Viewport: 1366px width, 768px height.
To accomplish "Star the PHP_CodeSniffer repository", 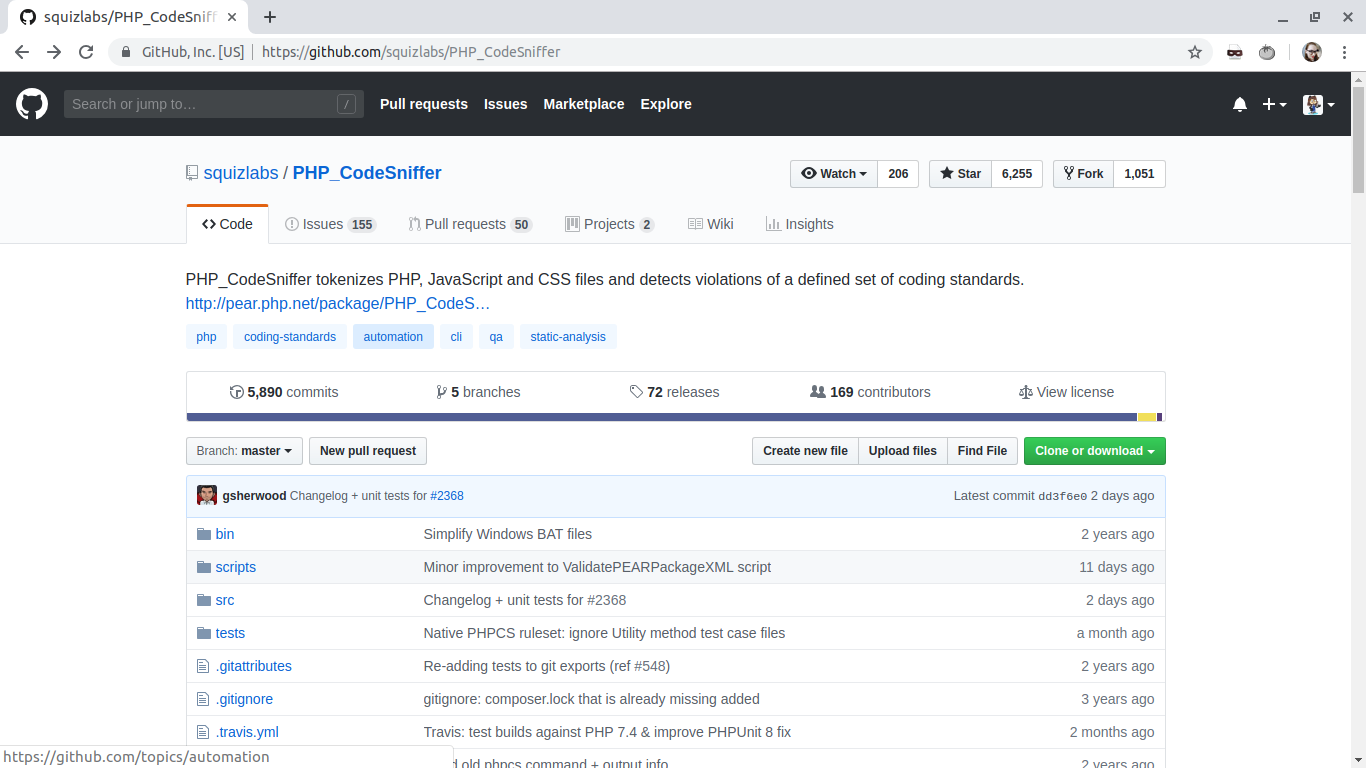I will 960,174.
